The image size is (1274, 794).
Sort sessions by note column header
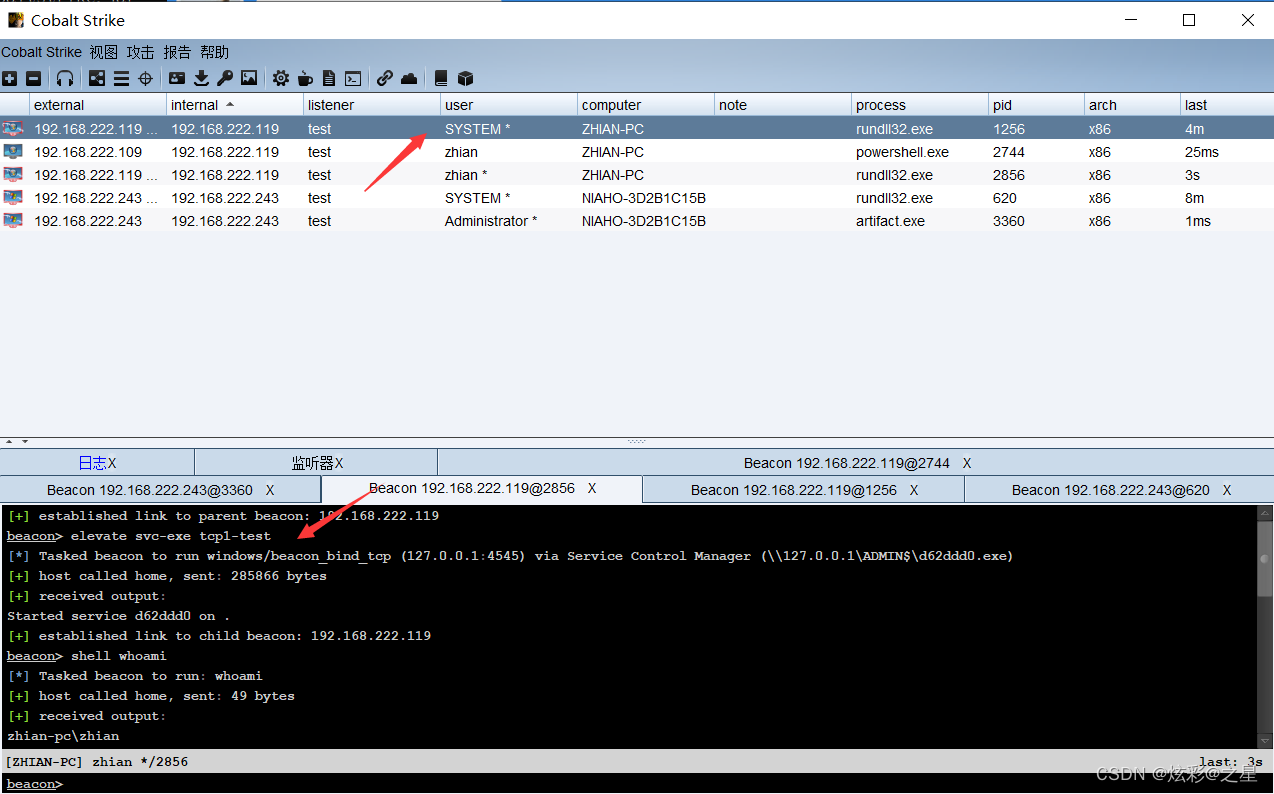pos(783,105)
